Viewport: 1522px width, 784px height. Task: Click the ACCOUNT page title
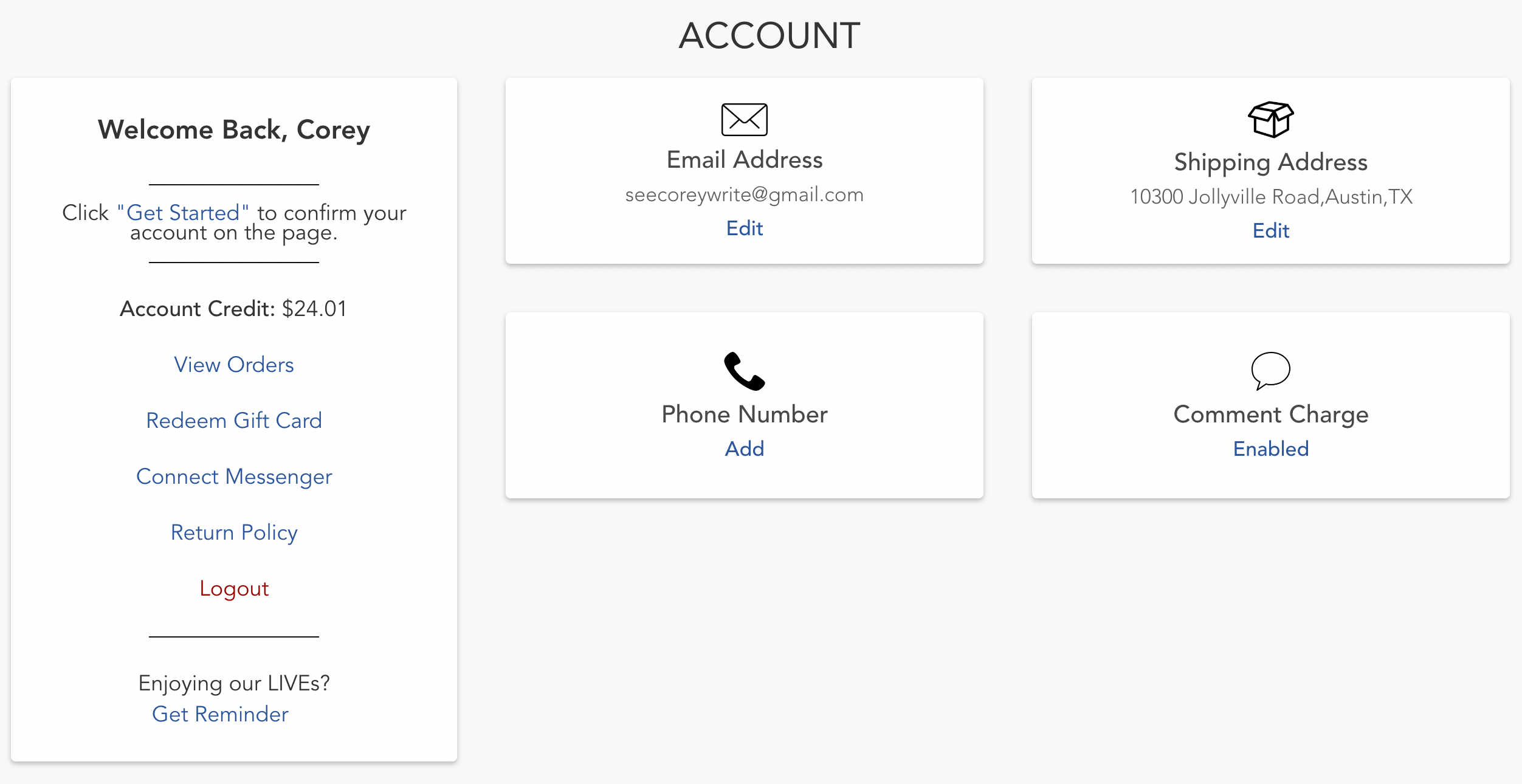coord(769,35)
